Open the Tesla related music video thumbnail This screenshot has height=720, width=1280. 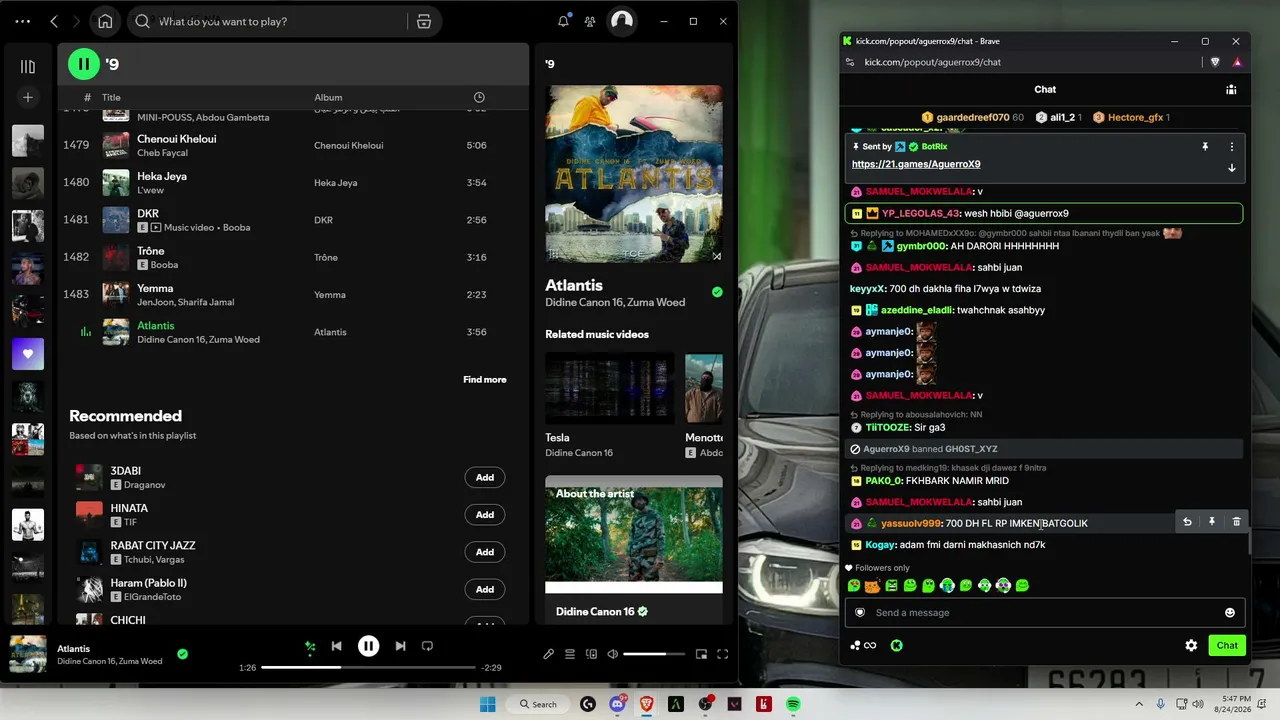tap(610, 388)
